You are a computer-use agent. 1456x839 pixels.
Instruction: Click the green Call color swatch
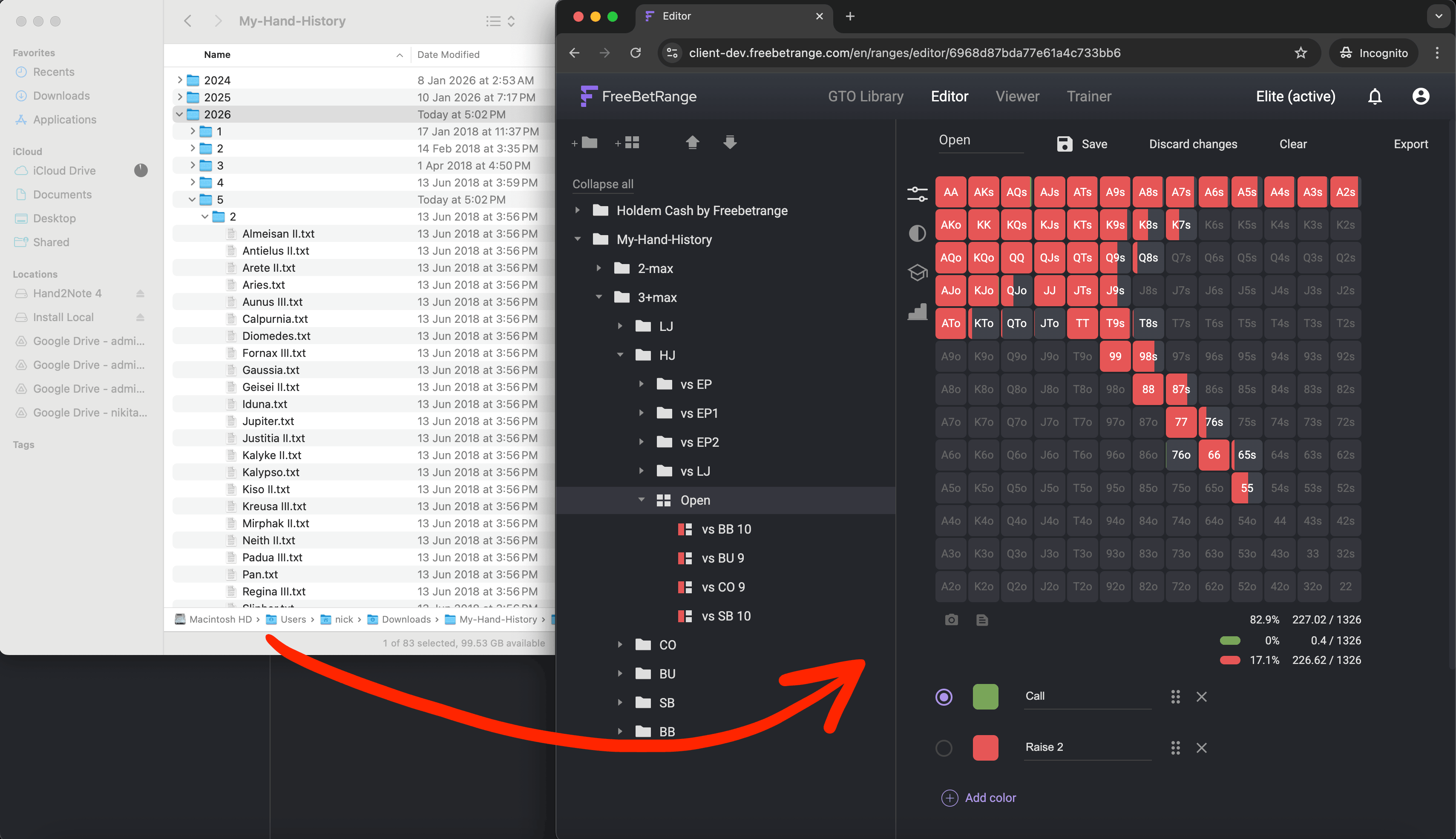click(985, 697)
